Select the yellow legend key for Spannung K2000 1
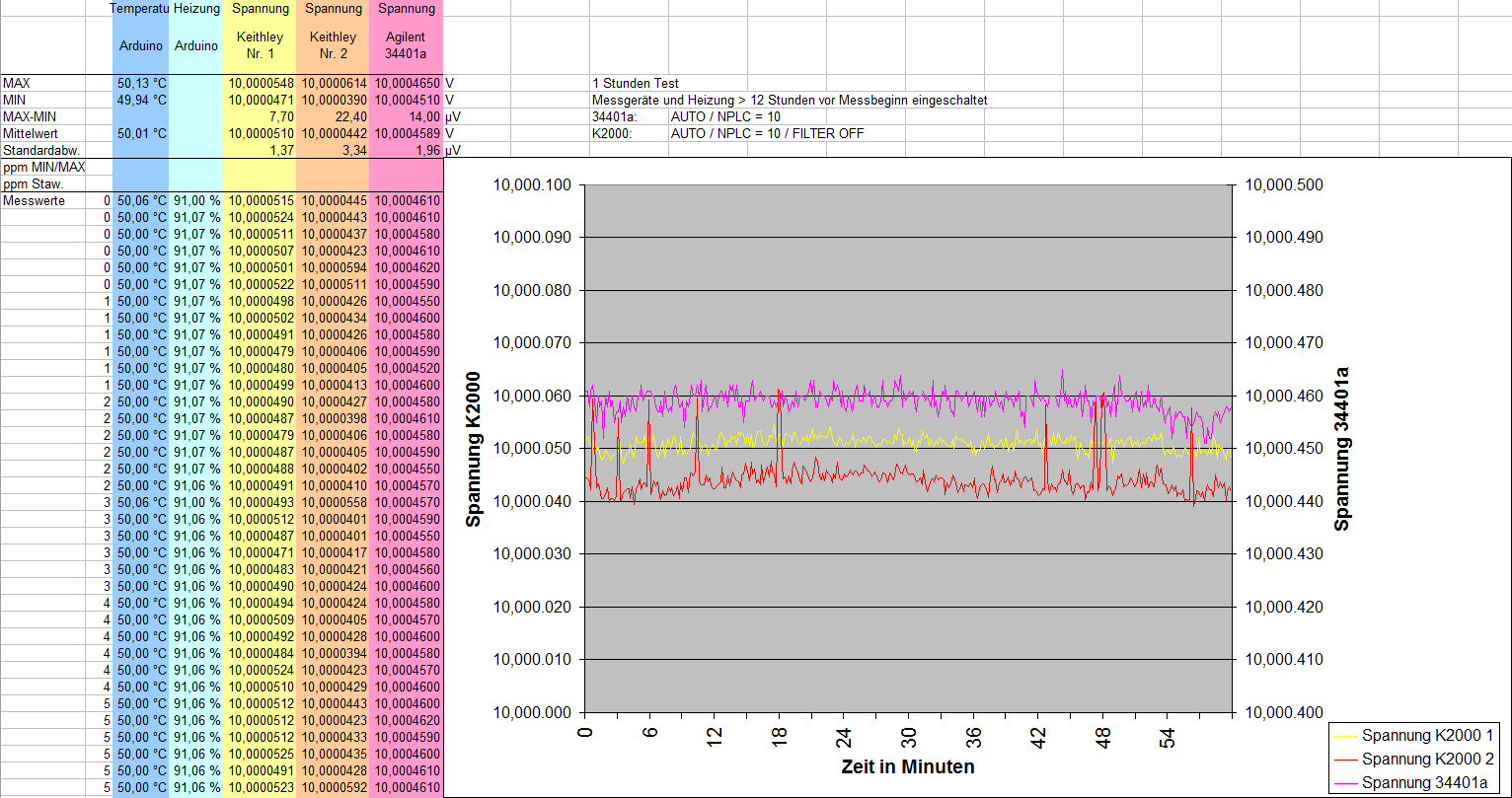 1346,735
